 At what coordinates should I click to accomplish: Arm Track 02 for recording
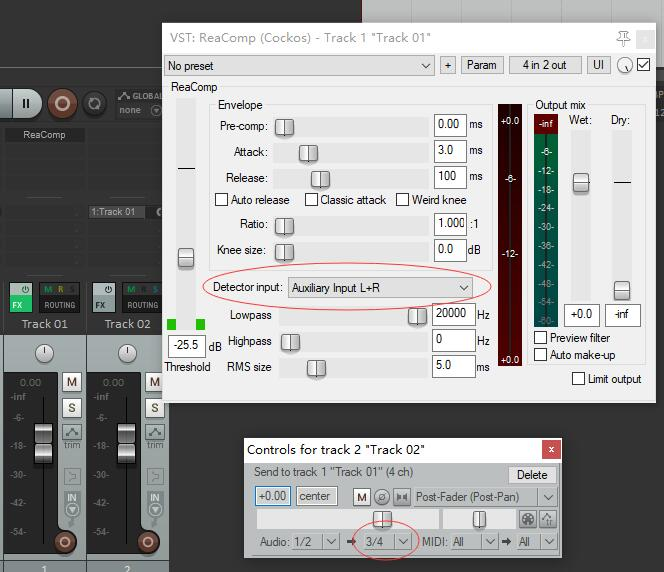click(148, 542)
